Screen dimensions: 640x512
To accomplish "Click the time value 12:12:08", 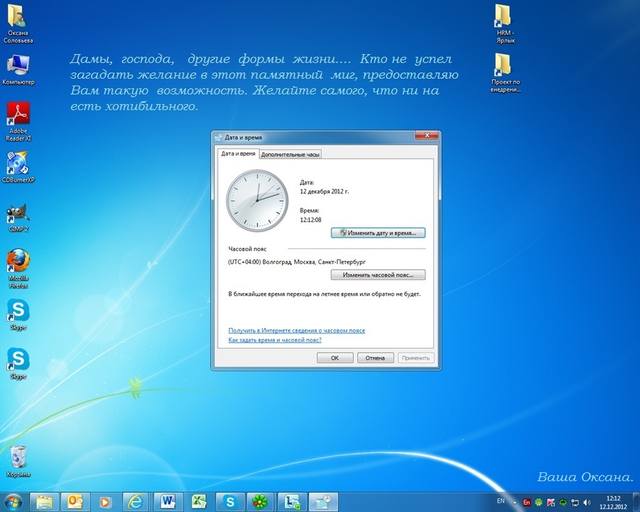I will (311, 220).
